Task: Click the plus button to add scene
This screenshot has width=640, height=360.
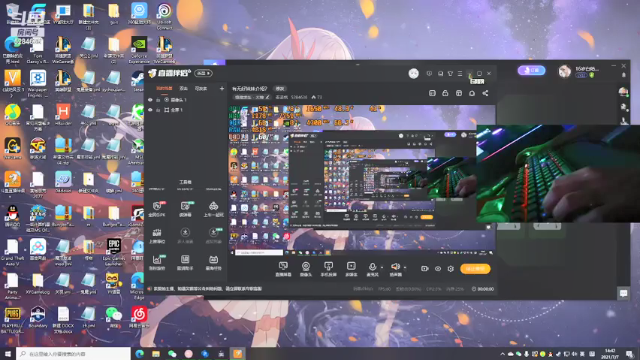Action: (x=222, y=88)
